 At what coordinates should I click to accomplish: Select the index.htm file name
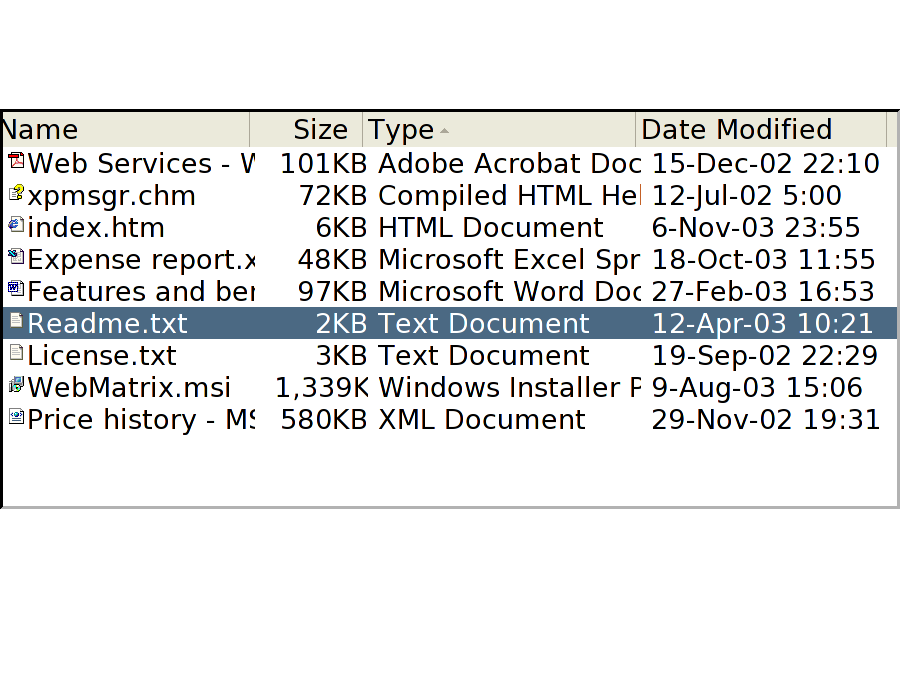(96, 228)
